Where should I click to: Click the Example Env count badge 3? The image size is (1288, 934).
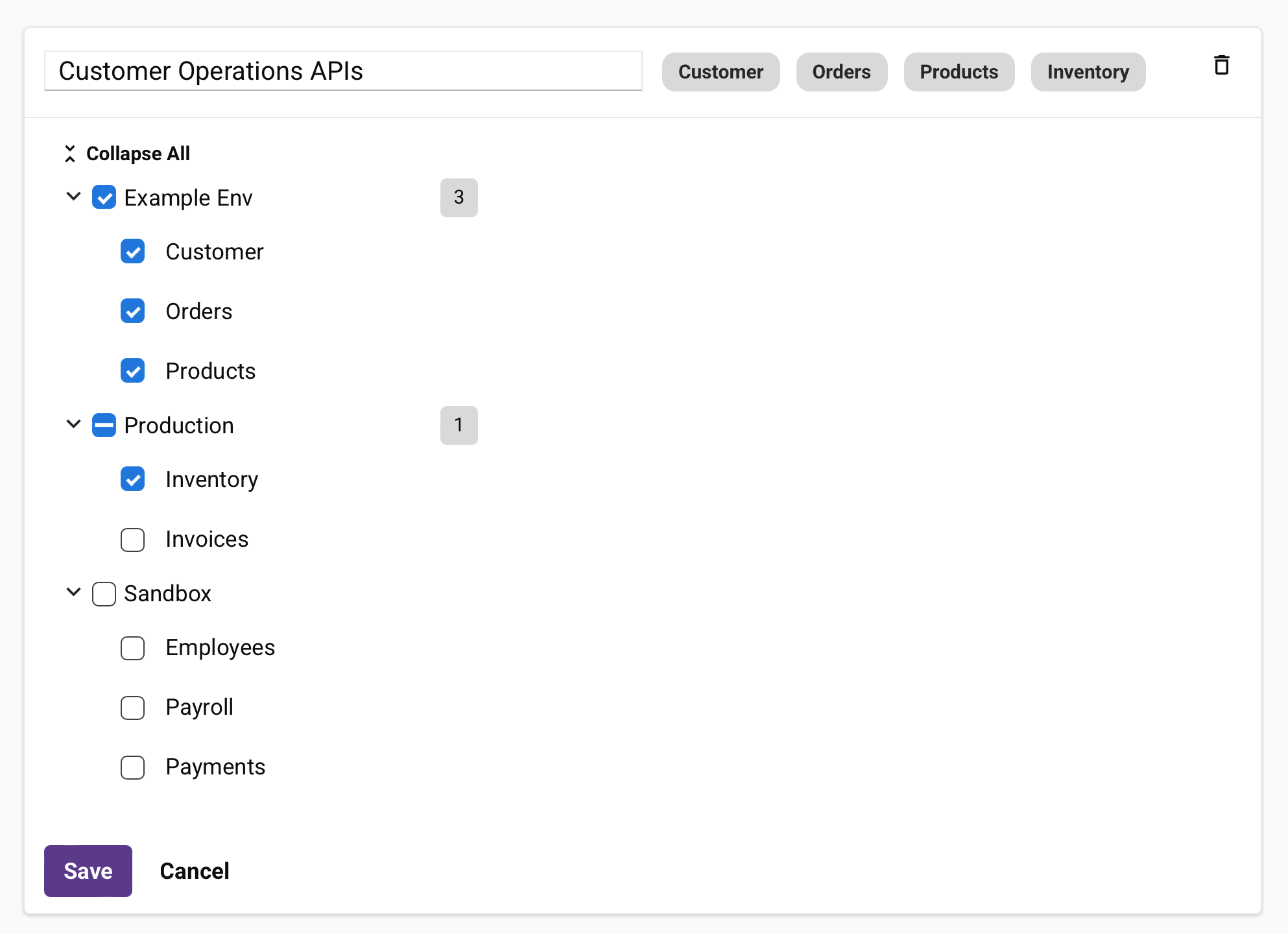pos(459,197)
